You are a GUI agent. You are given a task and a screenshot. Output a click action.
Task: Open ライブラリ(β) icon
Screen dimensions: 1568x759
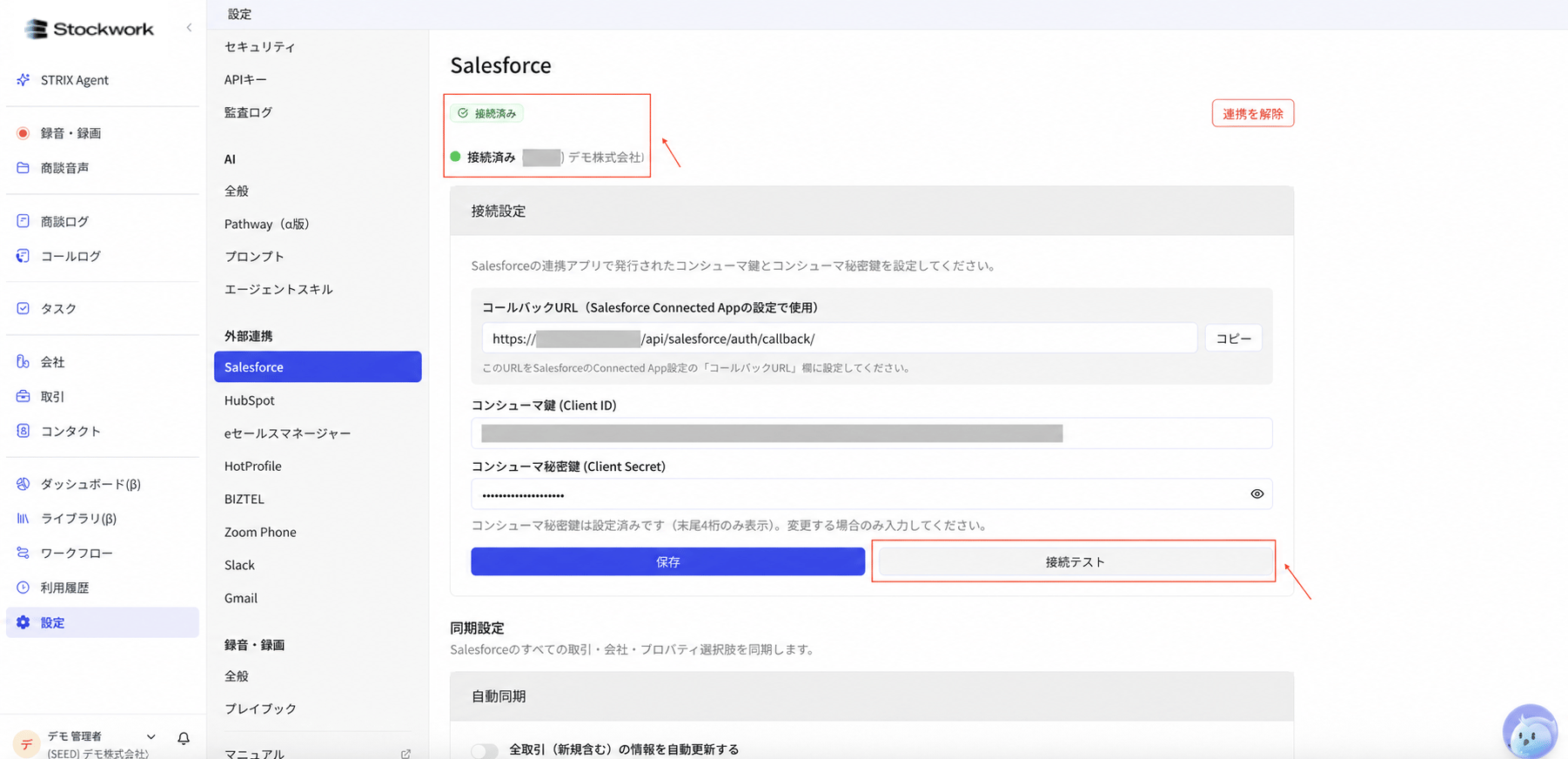tap(23, 518)
